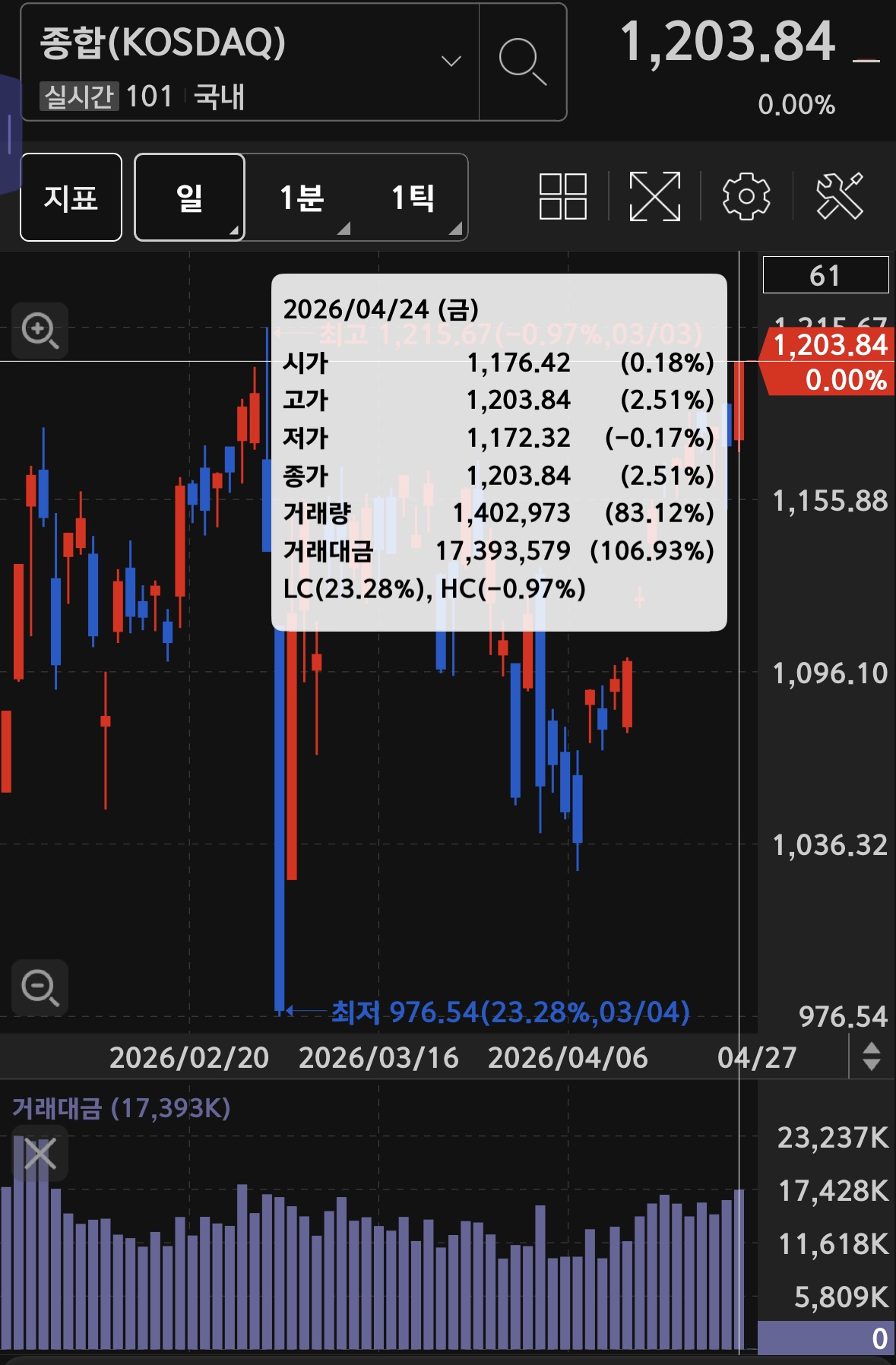Click the 1,096.10 price axis value
Image resolution: width=896 pixels, height=1365 pixels.
(x=830, y=673)
